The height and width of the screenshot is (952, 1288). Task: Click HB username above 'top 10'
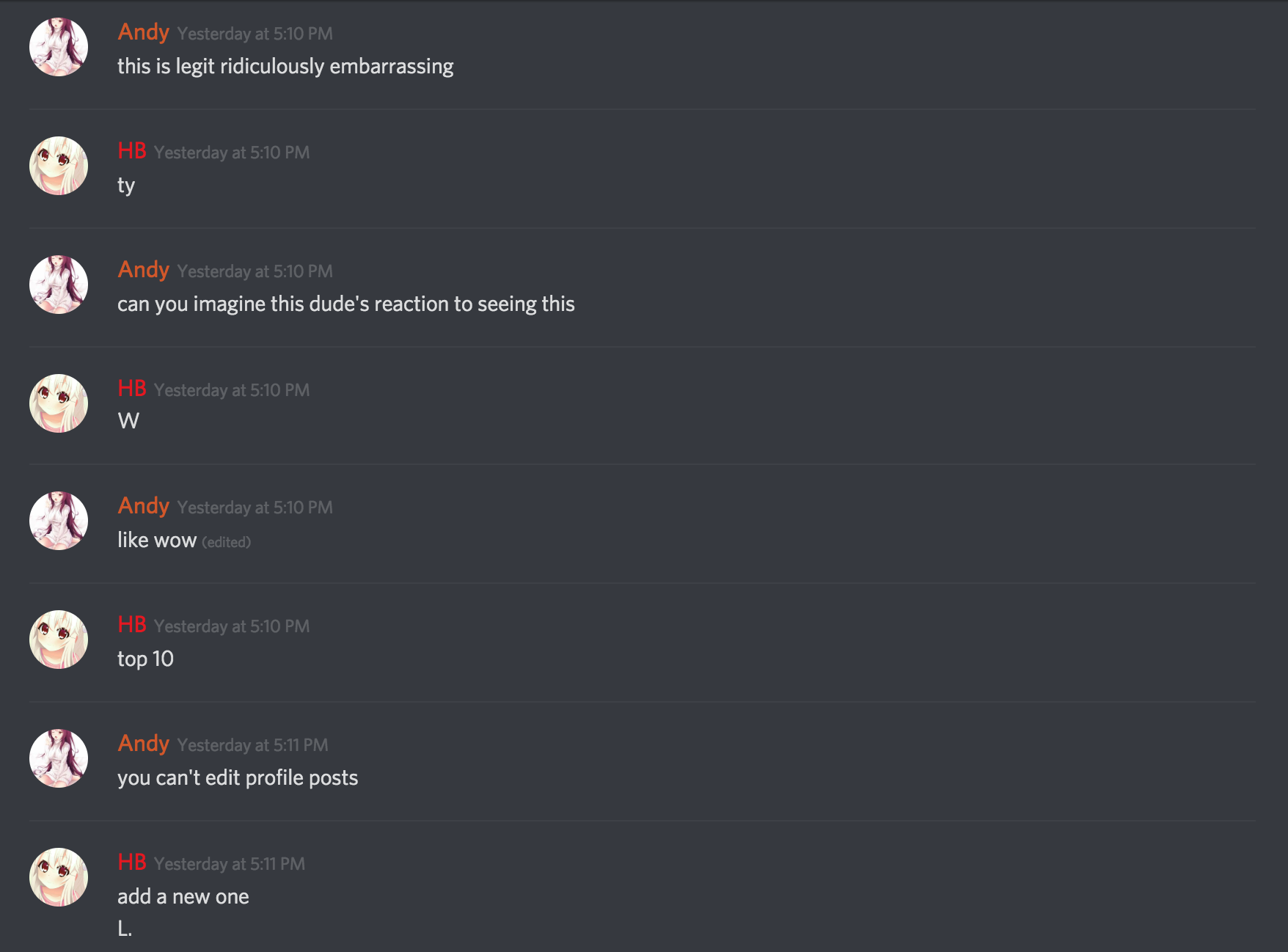132,625
